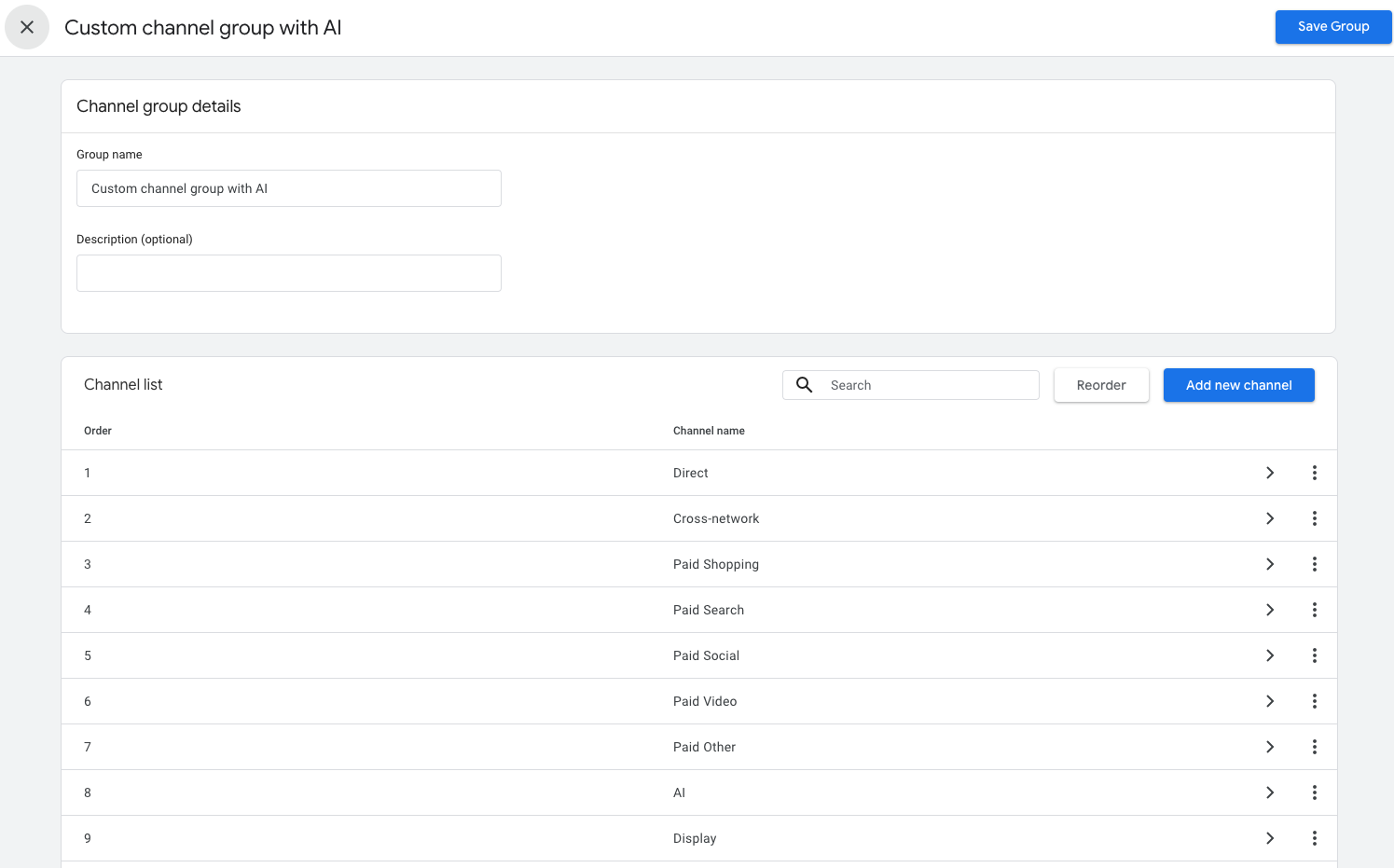The height and width of the screenshot is (868, 1394).
Task: Focus the Description (optional) field
Action: pyautogui.click(x=289, y=273)
